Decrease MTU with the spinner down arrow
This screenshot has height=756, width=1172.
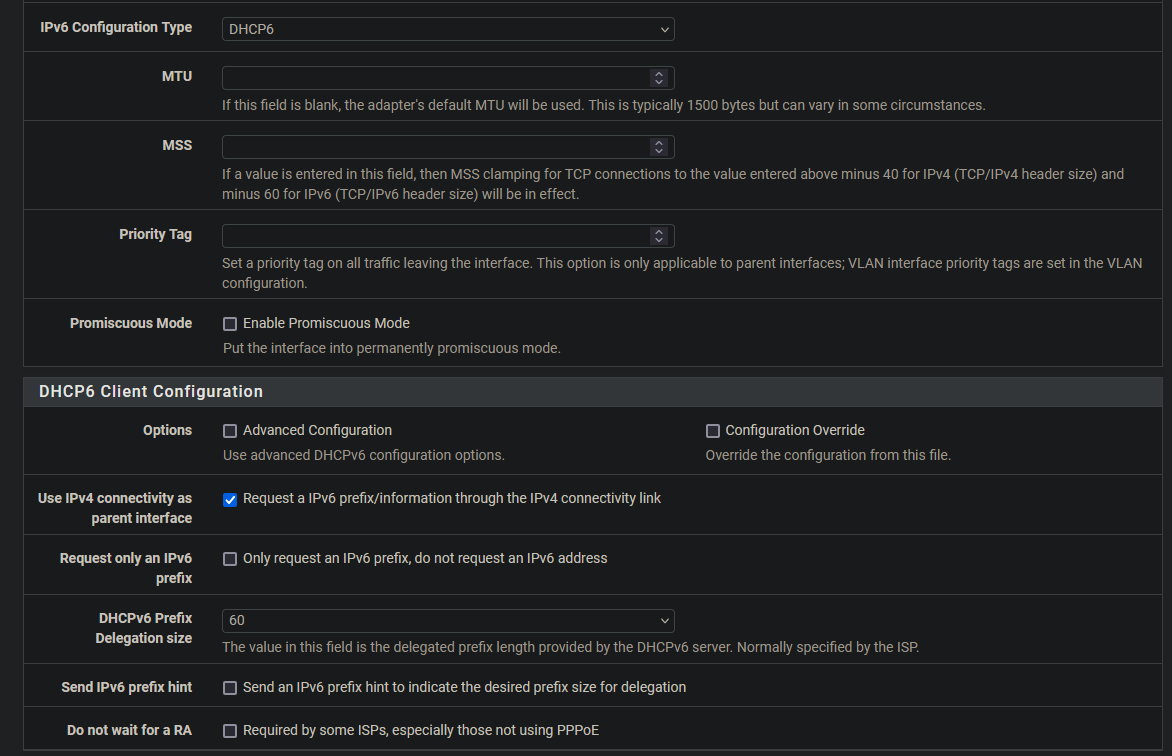point(658,82)
